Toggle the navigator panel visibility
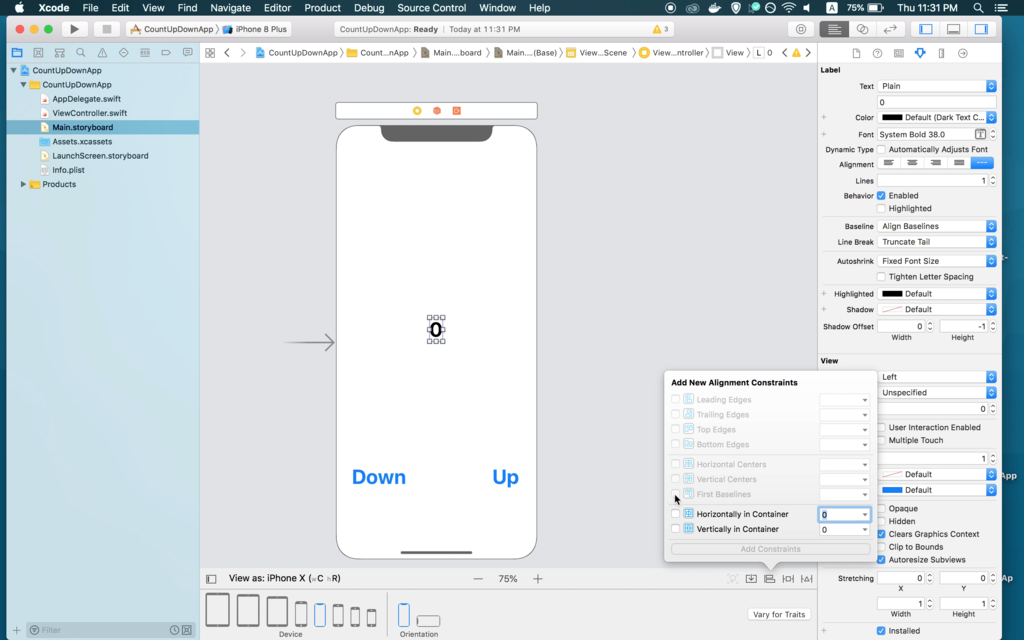The height and width of the screenshot is (640, 1024). tap(925, 29)
